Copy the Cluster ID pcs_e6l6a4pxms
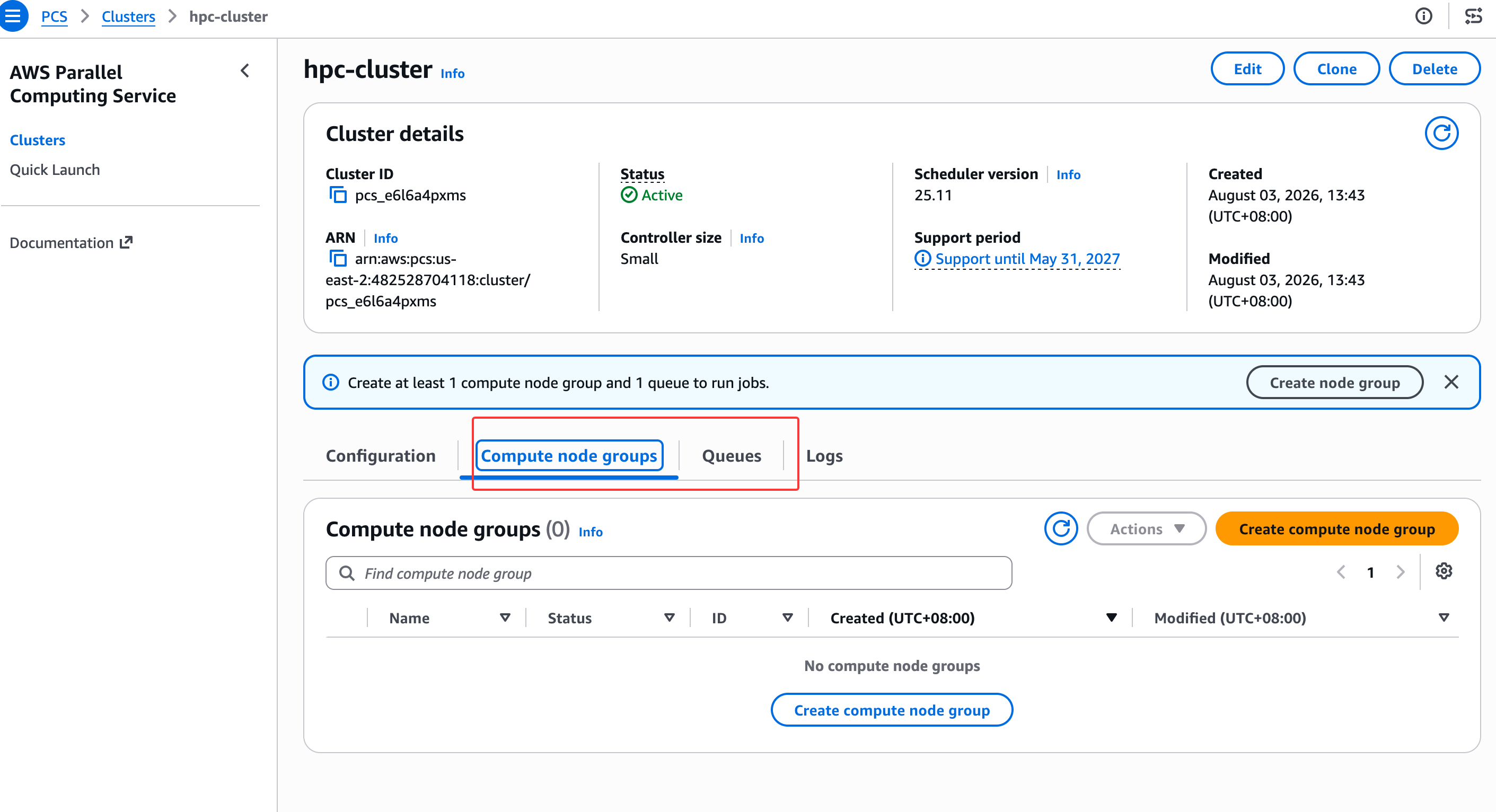Screen dimensions: 1496x812 coord(338,195)
